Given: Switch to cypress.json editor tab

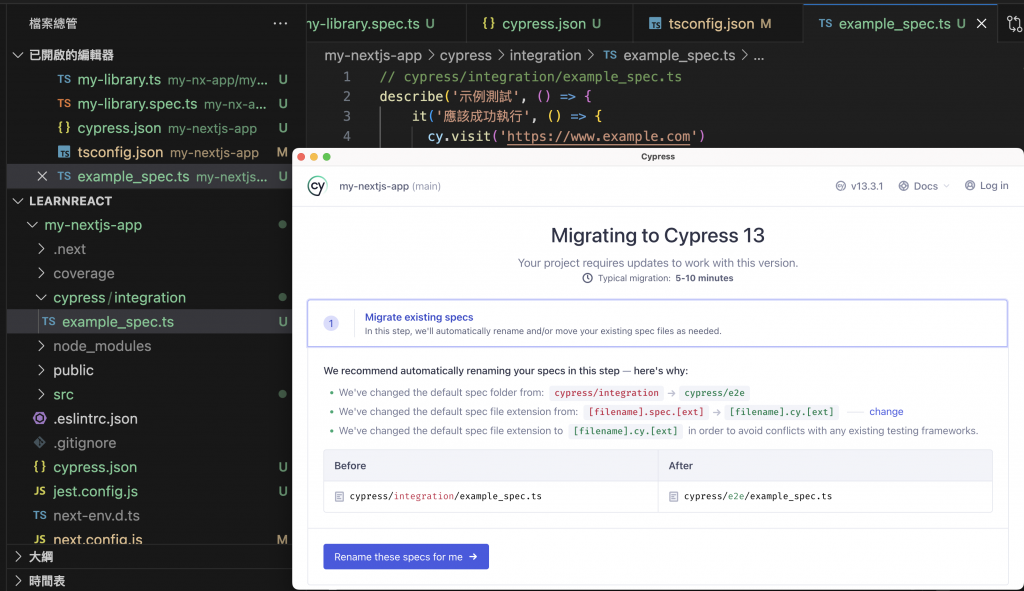Looking at the screenshot, I should click(549, 24).
